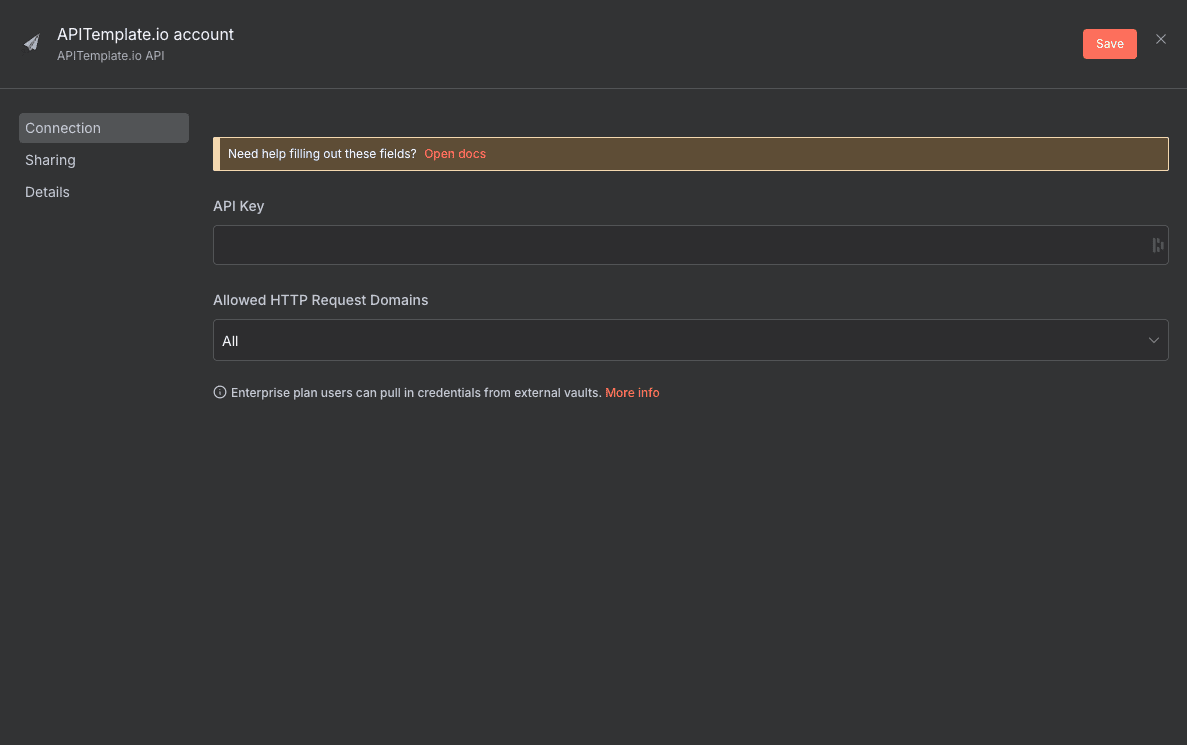Click the expression toggle icon in API Key field
The height and width of the screenshot is (745, 1187).
[1157, 244]
